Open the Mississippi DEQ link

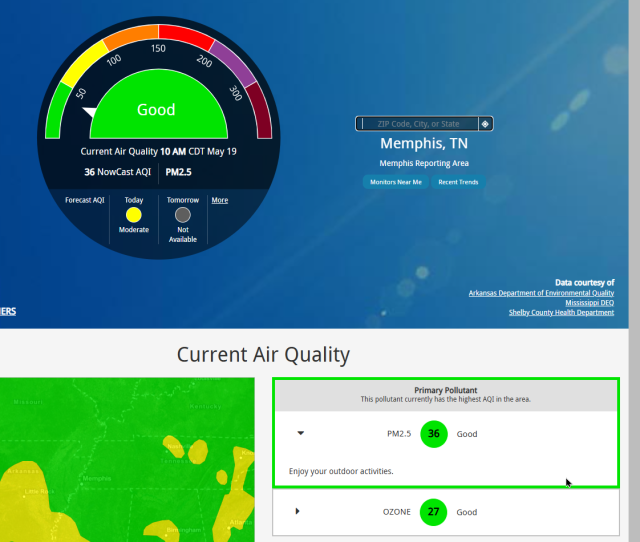(589, 302)
